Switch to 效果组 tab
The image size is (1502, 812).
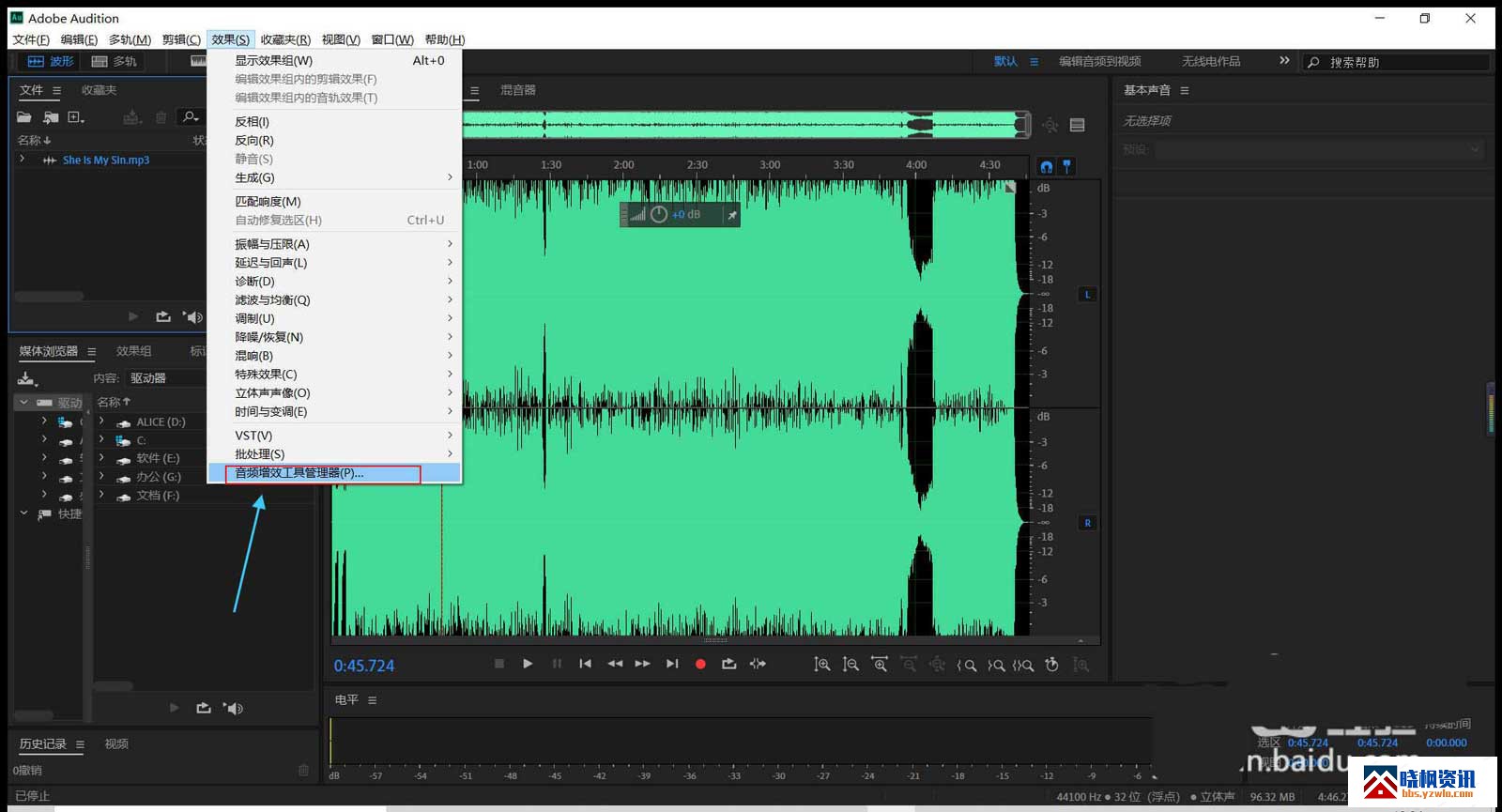coord(133,351)
